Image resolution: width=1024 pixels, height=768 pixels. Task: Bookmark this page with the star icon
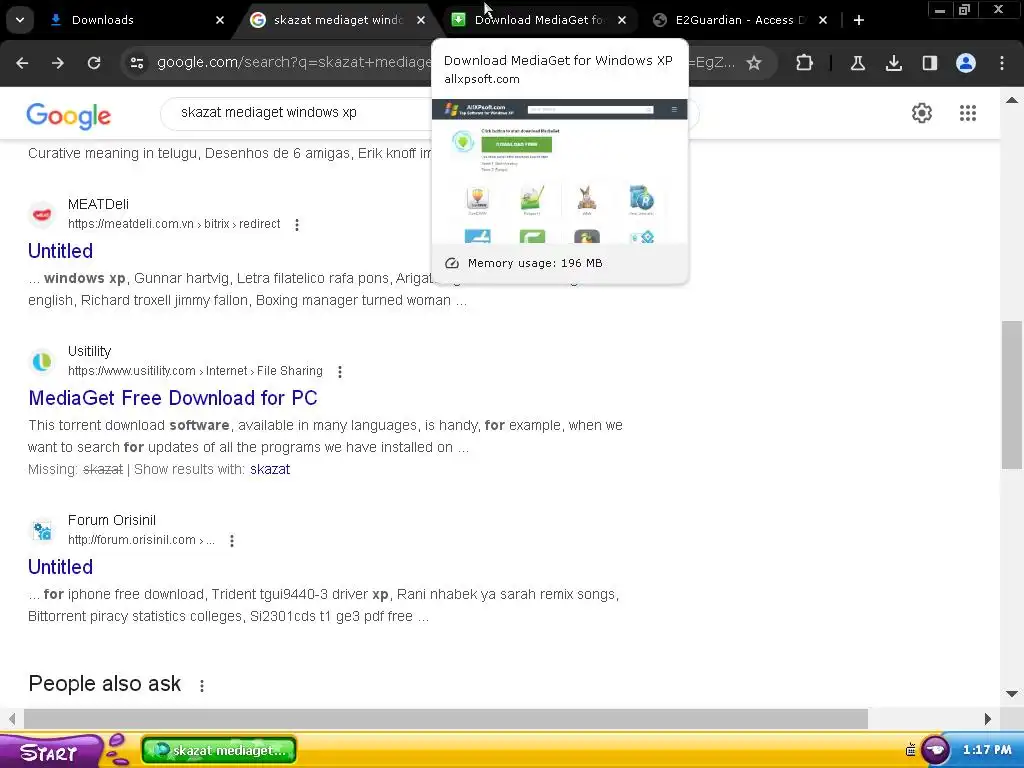pyautogui.click(x=754, y=63)
